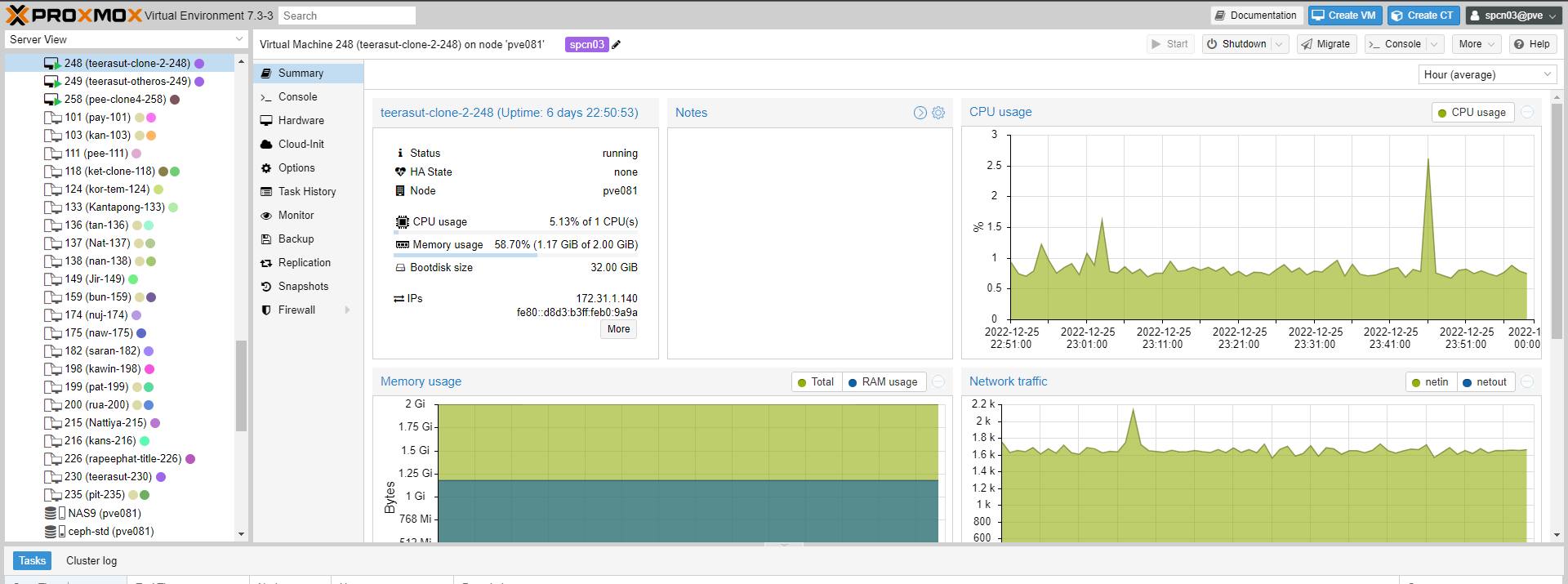
Task: Click the Bootdisk size disk icon
Action: tap(400, 267)
